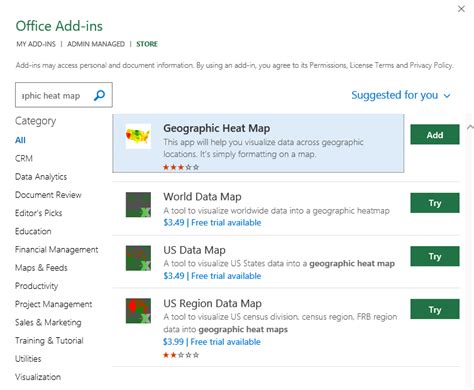The image size is (474, 390).
Task: Open the World Data Map title
Action: [x=202, y=197]
